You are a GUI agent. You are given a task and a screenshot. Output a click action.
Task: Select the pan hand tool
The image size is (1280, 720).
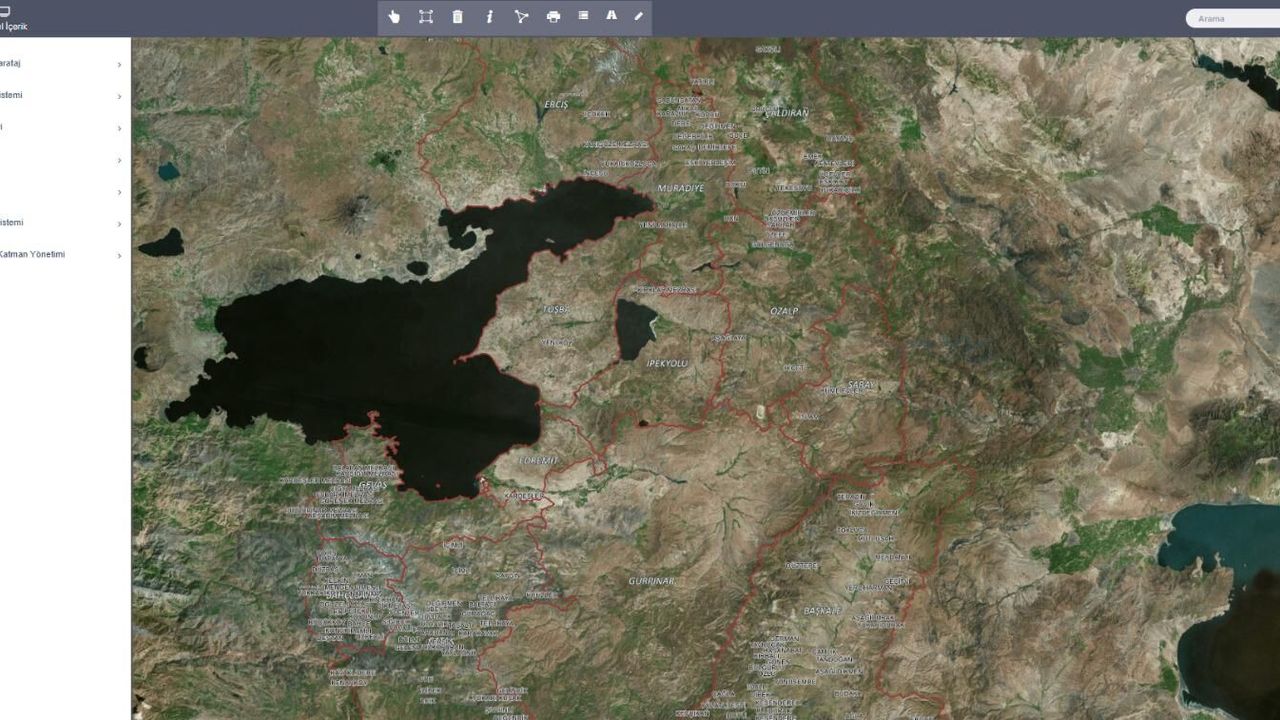(x=394, y=16)
